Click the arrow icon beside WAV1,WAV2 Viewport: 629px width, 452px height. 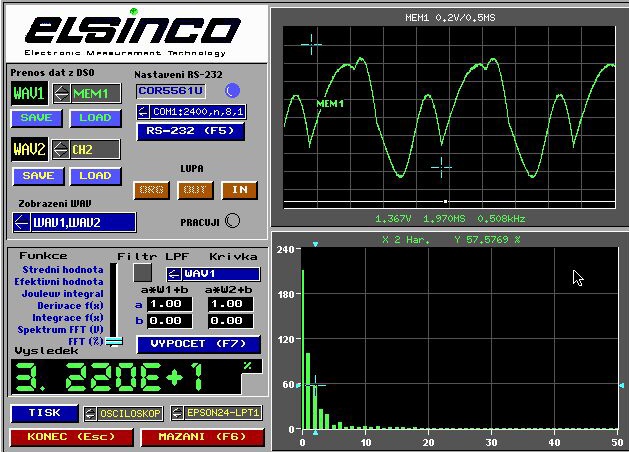tap(21, 223)
